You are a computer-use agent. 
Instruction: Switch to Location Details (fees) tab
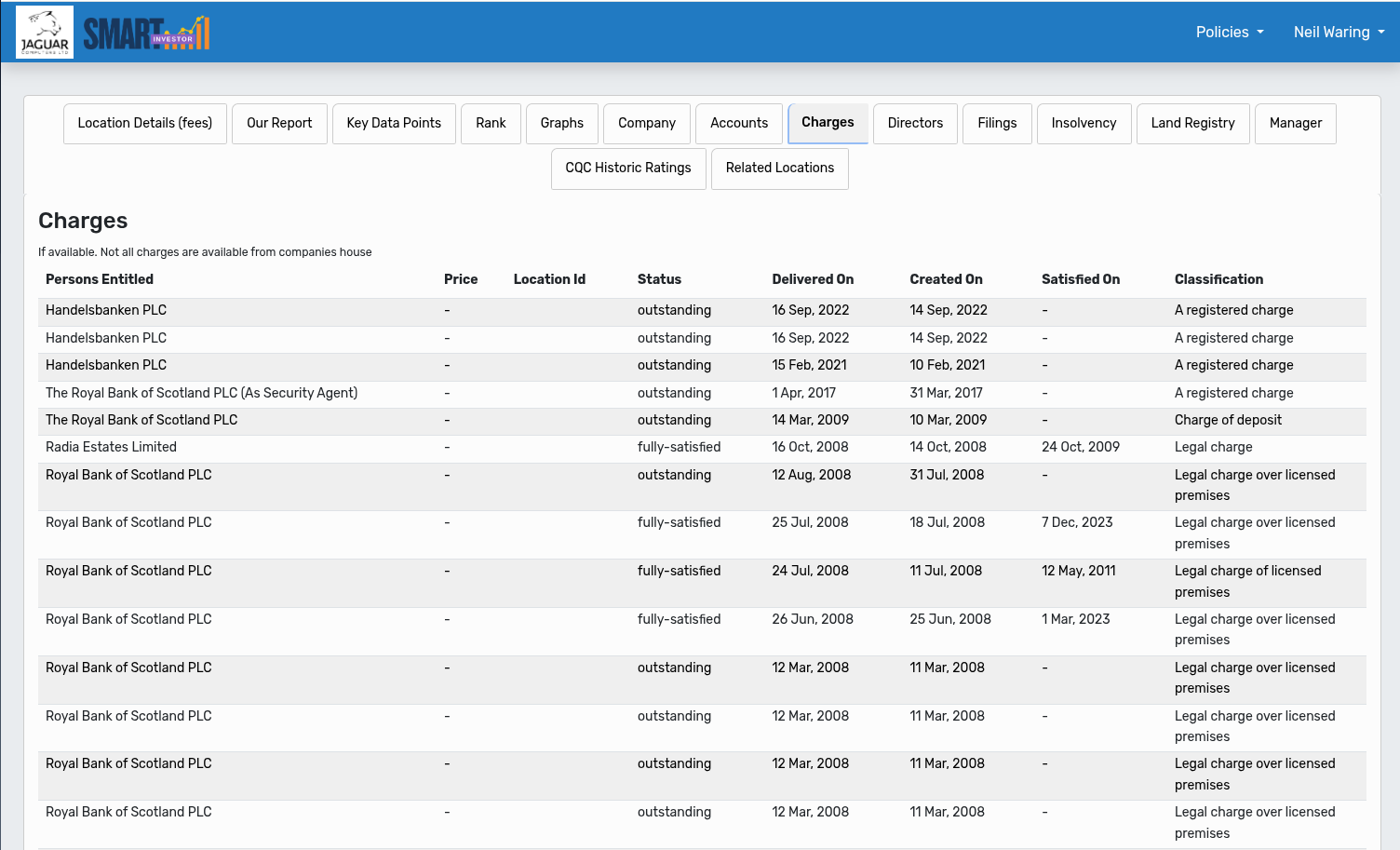click(x=145, y=124)
